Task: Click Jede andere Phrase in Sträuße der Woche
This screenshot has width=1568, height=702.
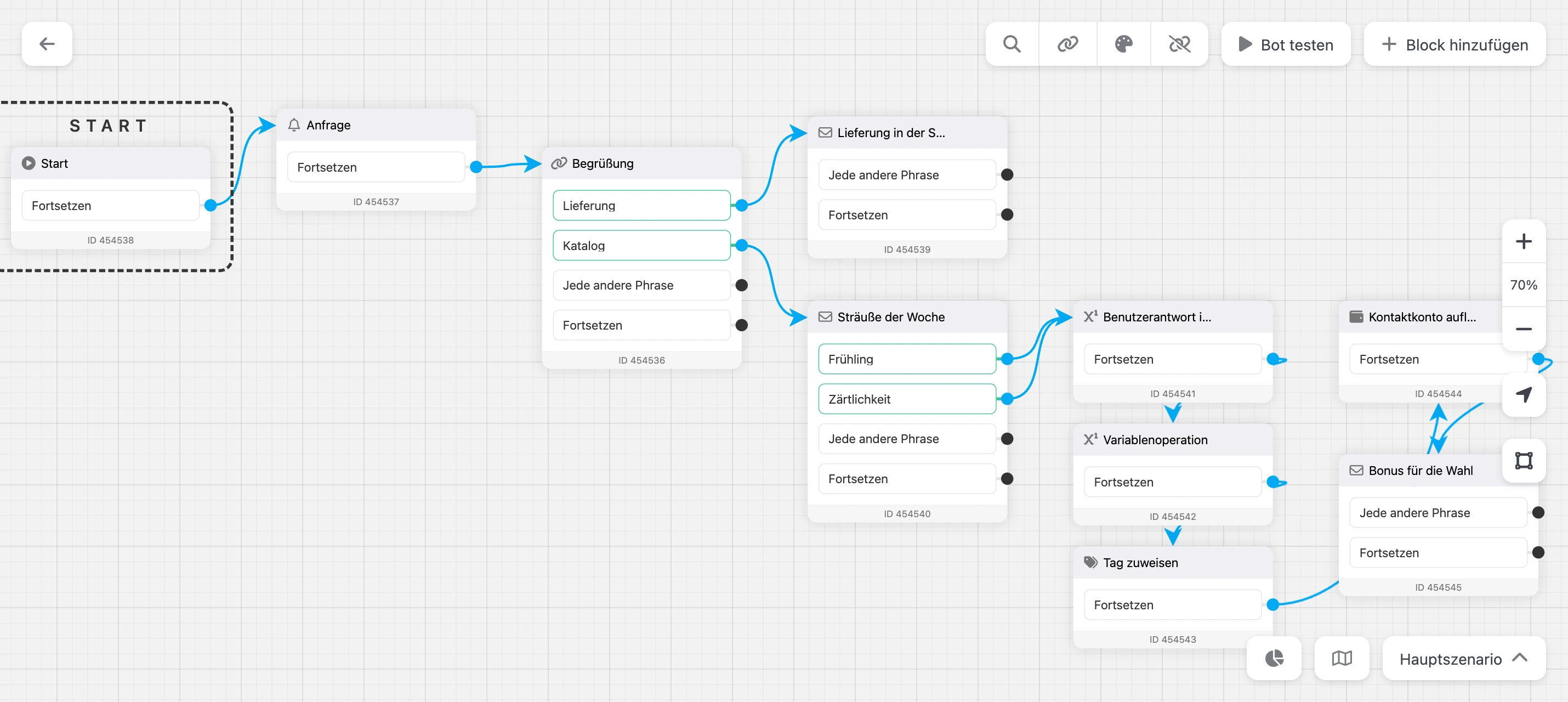Action: (907, 438)
